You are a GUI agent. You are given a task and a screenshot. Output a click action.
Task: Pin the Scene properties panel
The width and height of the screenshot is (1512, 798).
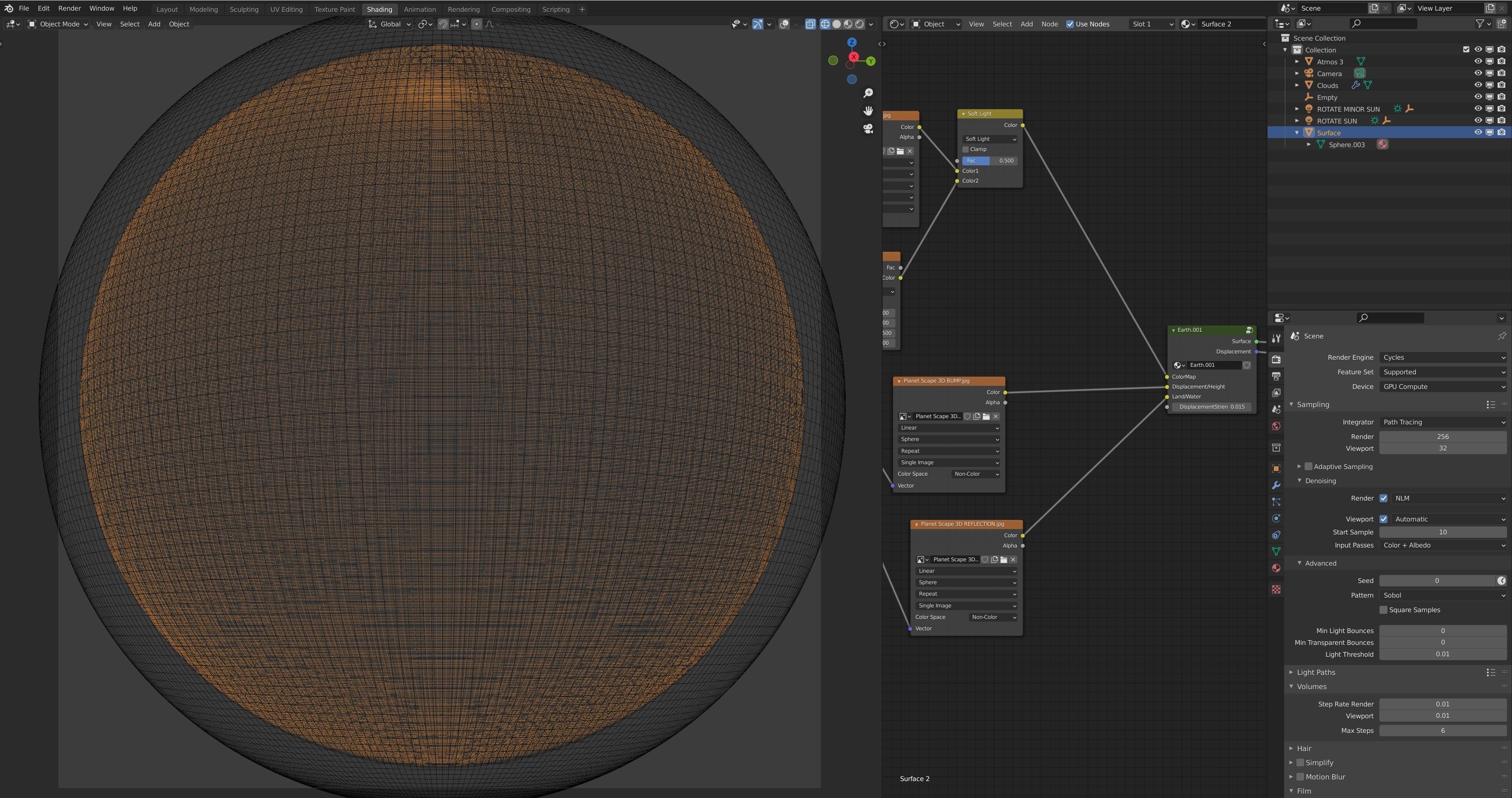point(1501,336)
